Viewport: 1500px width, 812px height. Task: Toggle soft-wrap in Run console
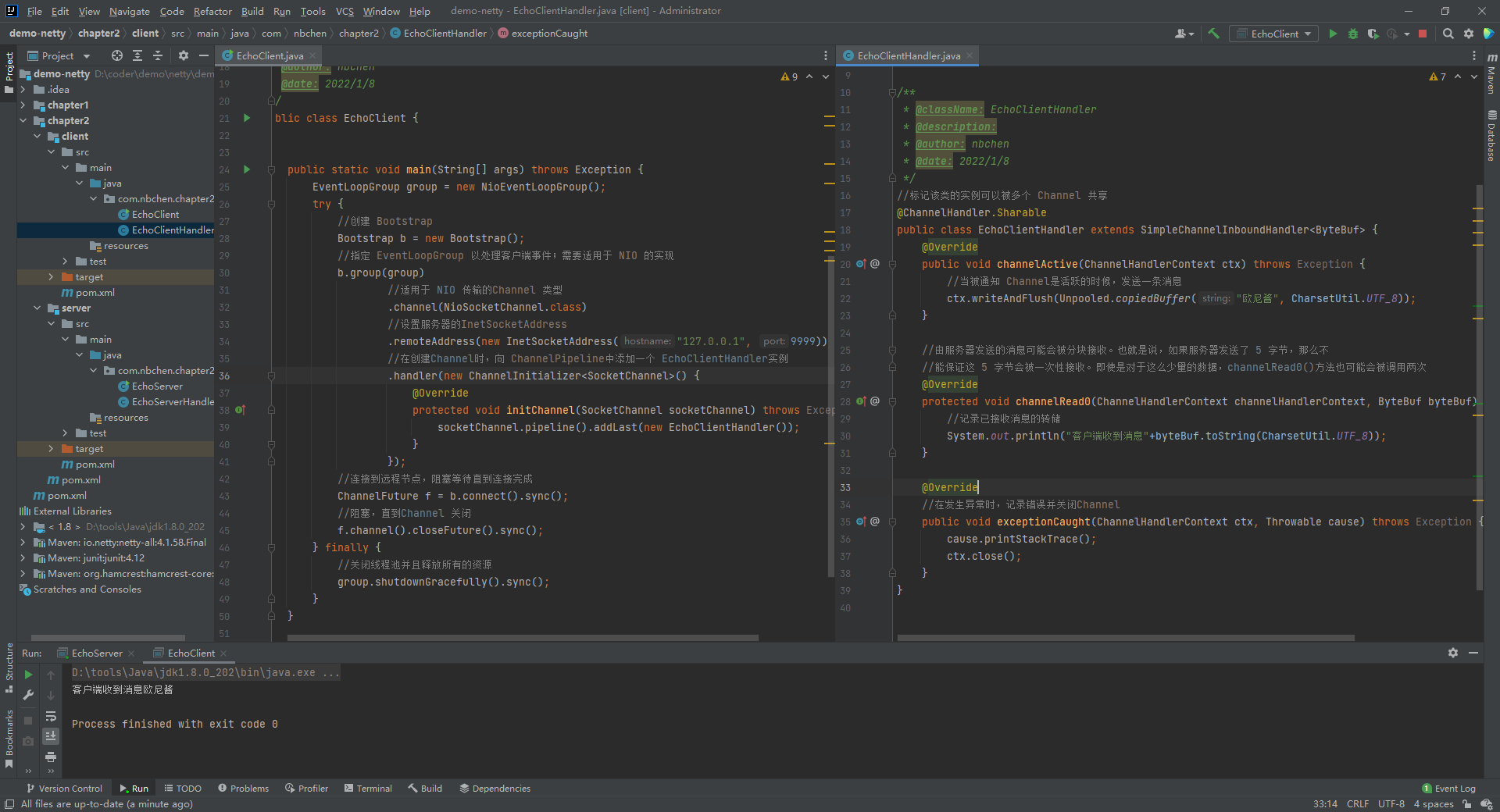(x=51, y=716)
